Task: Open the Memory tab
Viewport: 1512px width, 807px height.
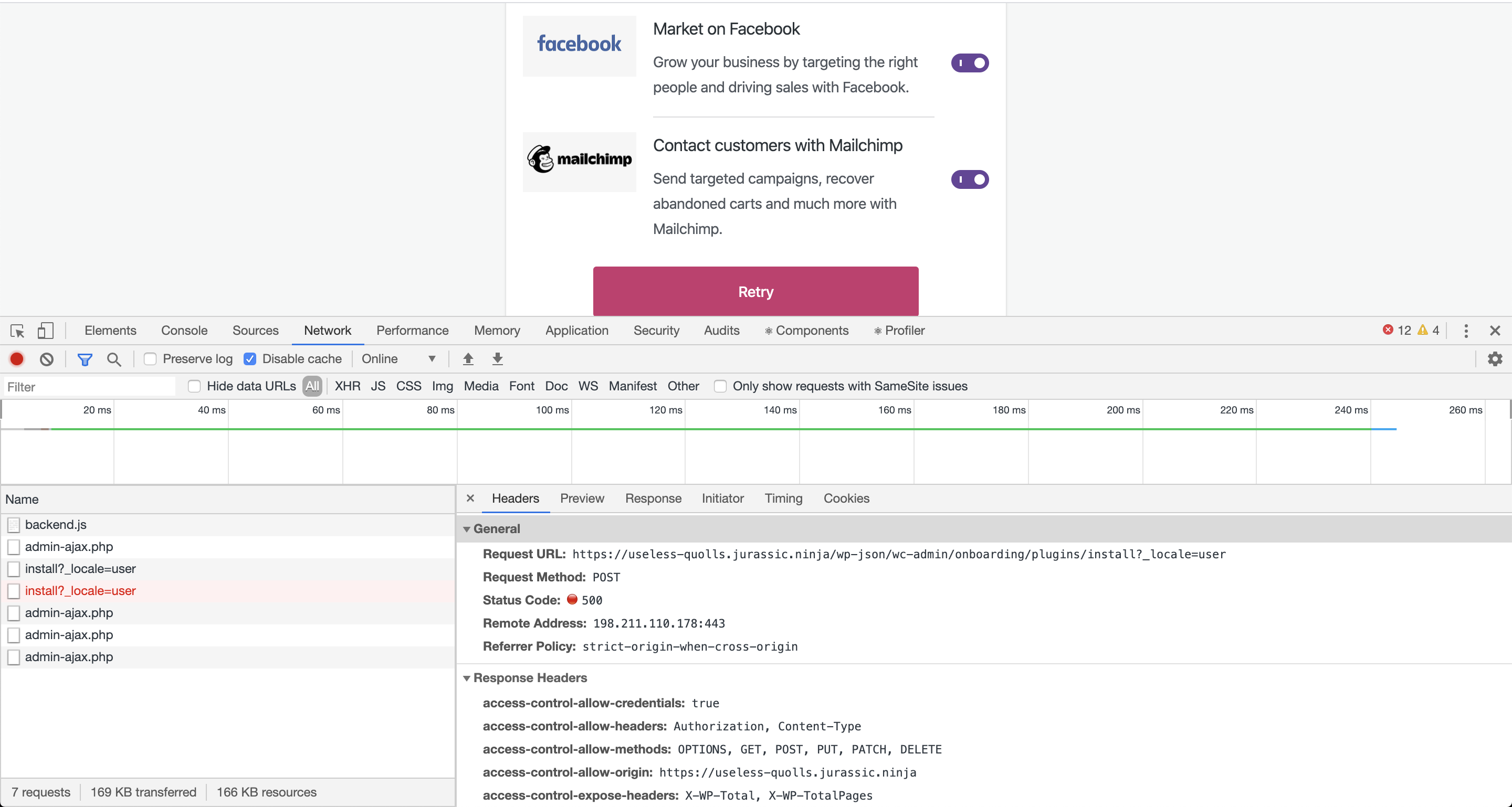Action: pos(497,331)
